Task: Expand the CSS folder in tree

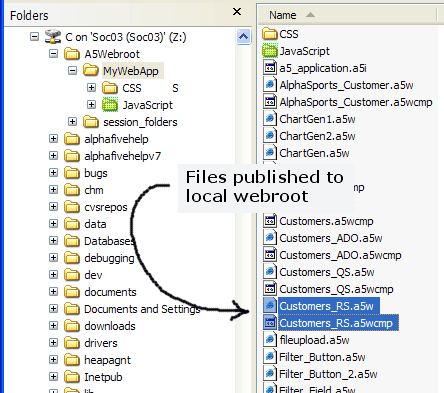Action: click(91, 87)
